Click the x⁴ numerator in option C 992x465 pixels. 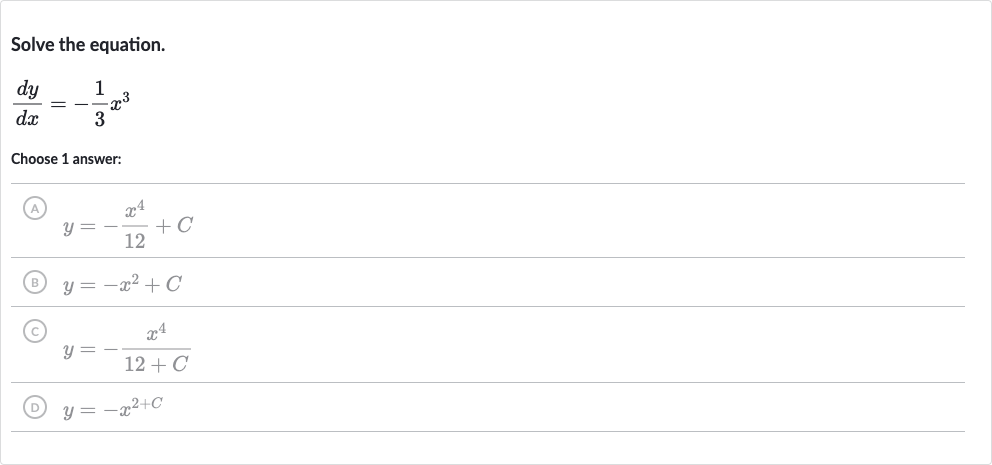click(156, 333)
